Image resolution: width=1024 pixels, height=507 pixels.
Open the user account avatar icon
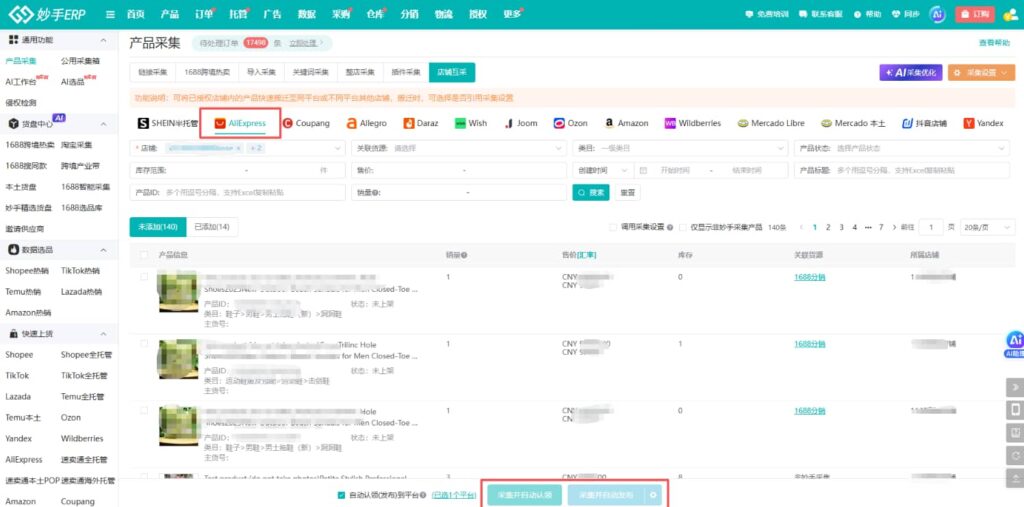[x=1010, y=14]
